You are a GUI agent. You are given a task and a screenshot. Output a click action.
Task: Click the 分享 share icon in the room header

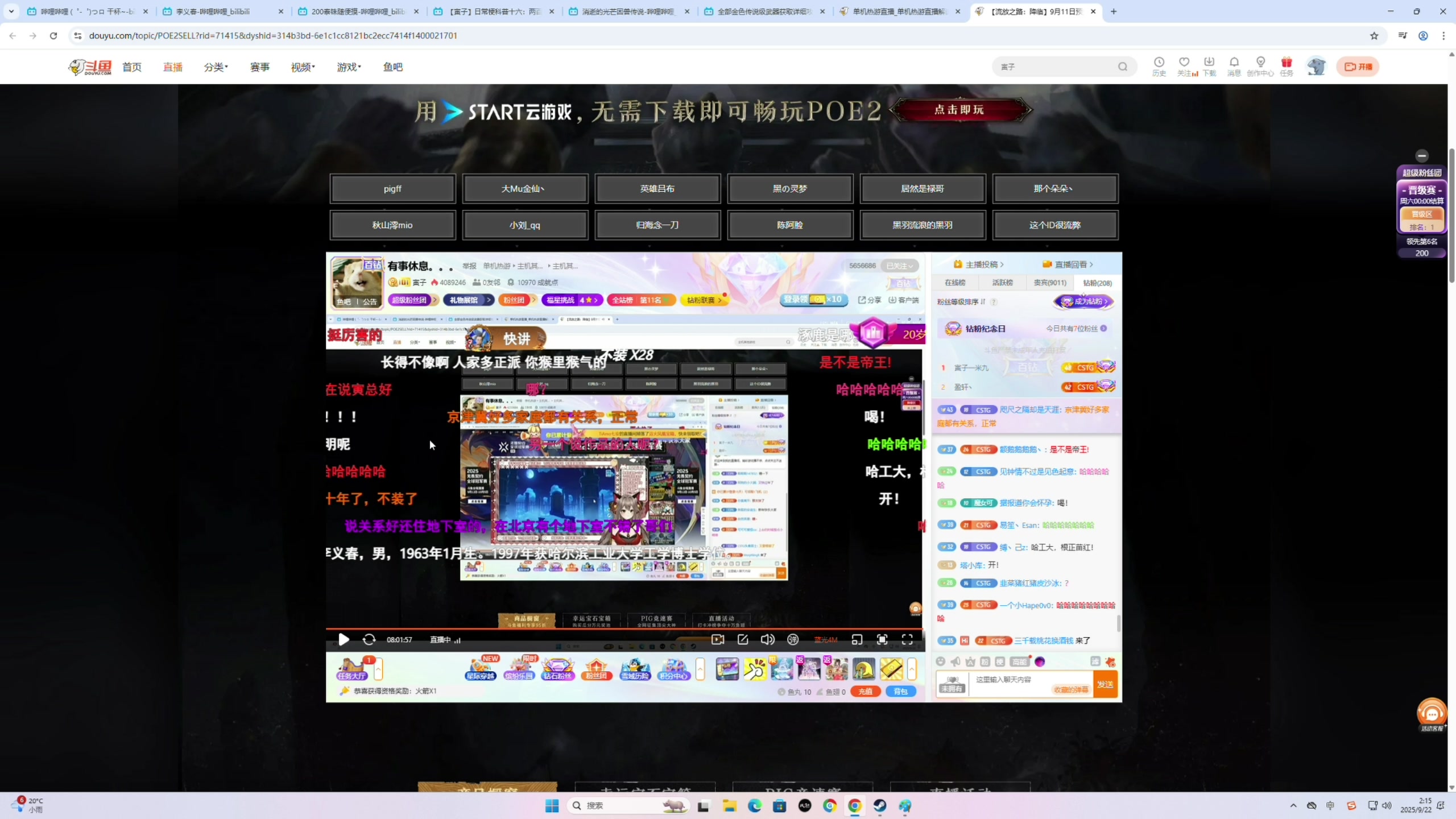[870, 300]
